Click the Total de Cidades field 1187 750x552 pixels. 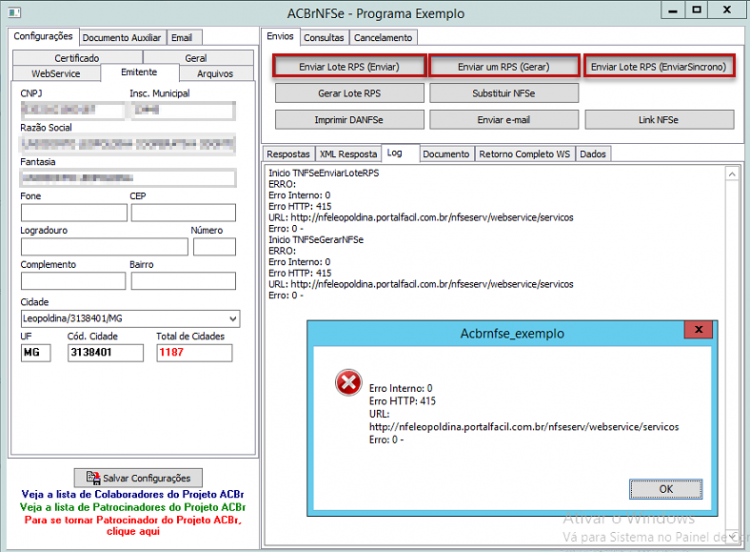tap(194, 353)
